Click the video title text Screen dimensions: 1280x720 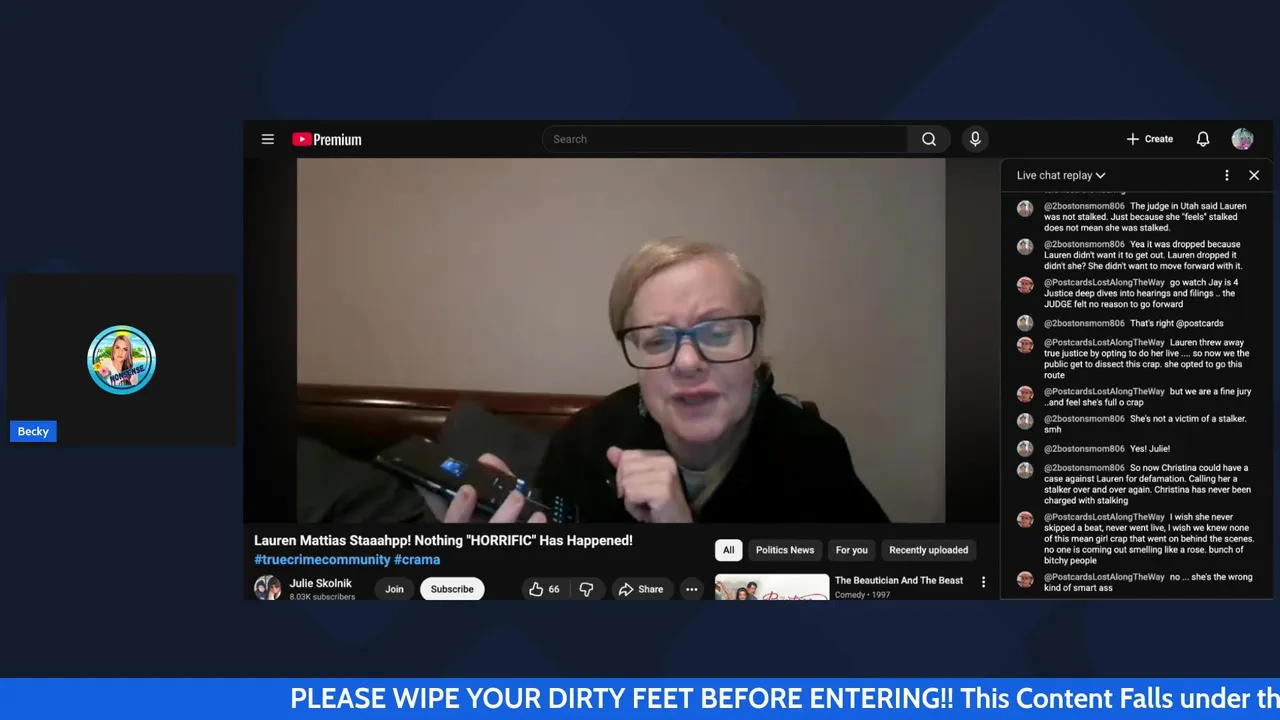coord(443,541)
